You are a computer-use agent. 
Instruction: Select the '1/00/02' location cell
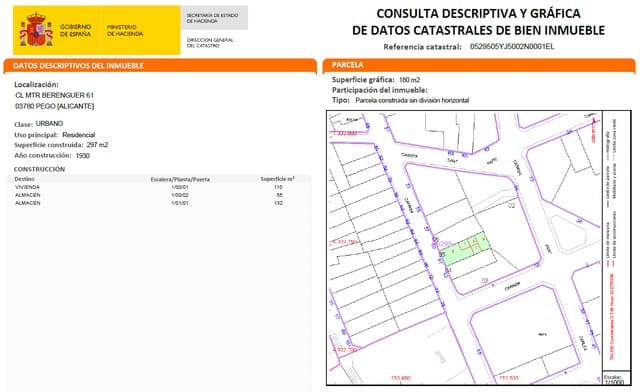[x=180, y=195]
